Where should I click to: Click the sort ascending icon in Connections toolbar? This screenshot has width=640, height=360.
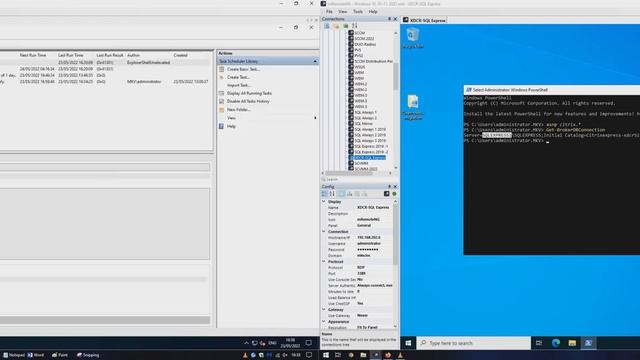point(354,26)
